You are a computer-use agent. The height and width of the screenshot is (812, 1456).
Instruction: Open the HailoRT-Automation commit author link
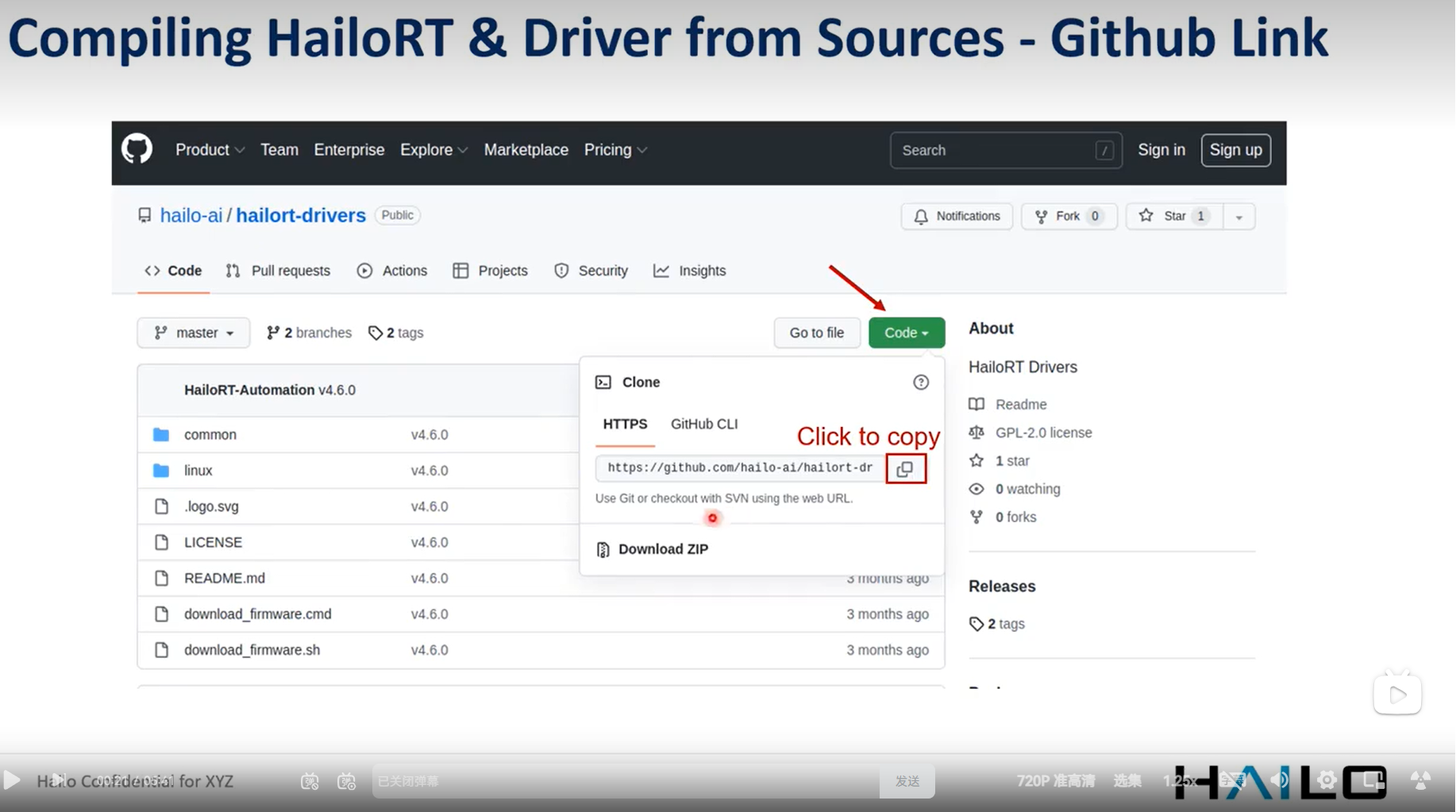coord(249,390)
